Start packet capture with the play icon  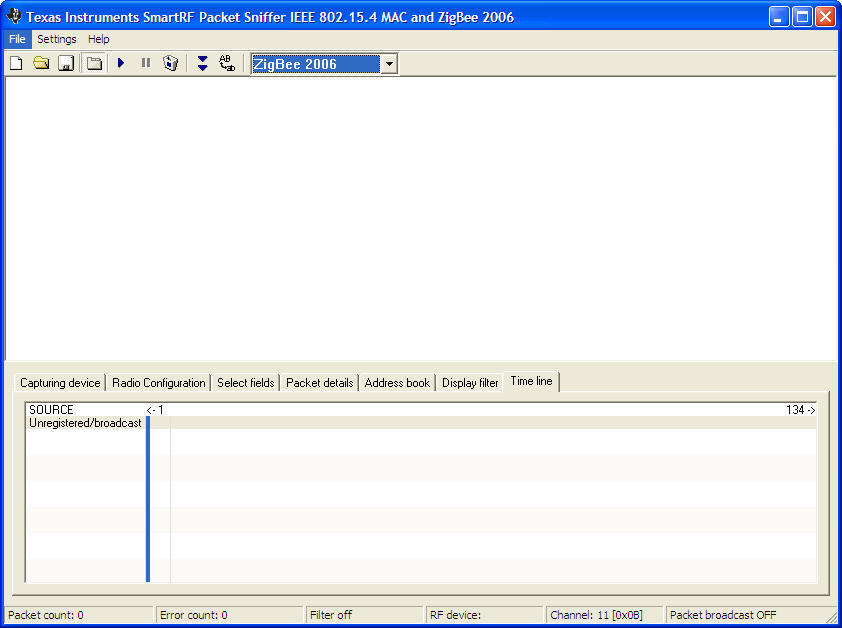tap(120, 62)
